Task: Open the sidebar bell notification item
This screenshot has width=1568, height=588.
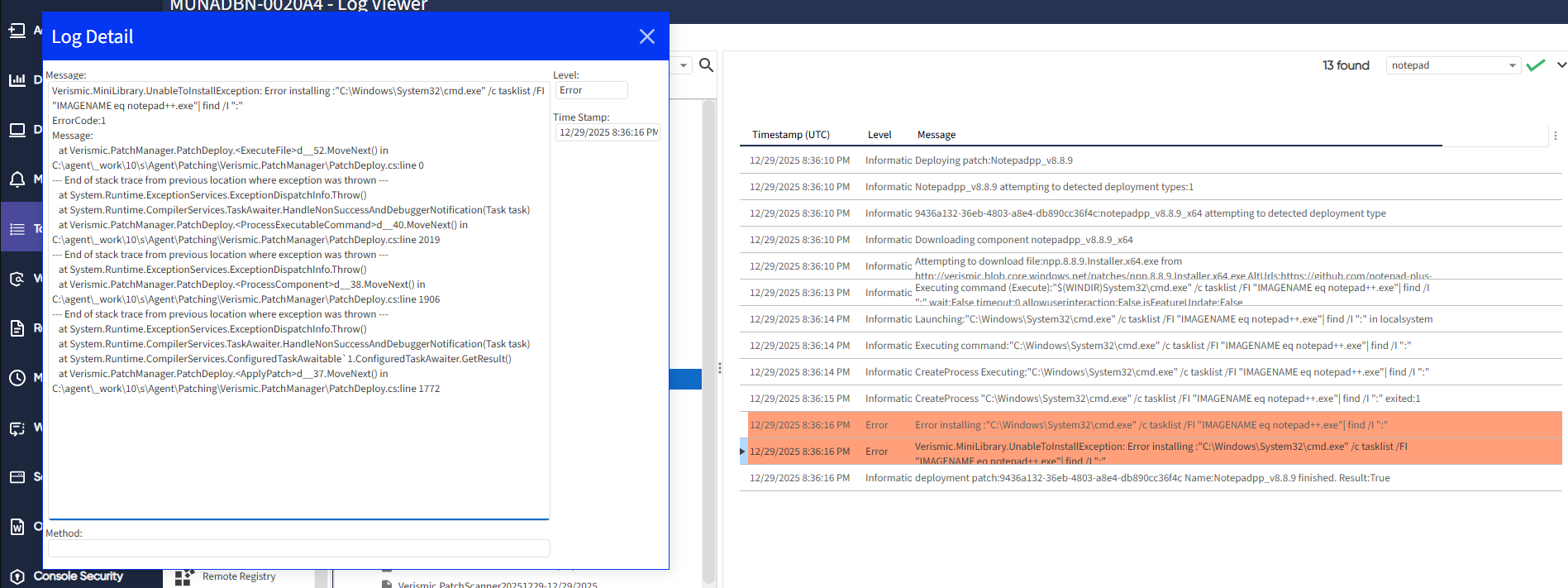Action: [x=17, y=179]
